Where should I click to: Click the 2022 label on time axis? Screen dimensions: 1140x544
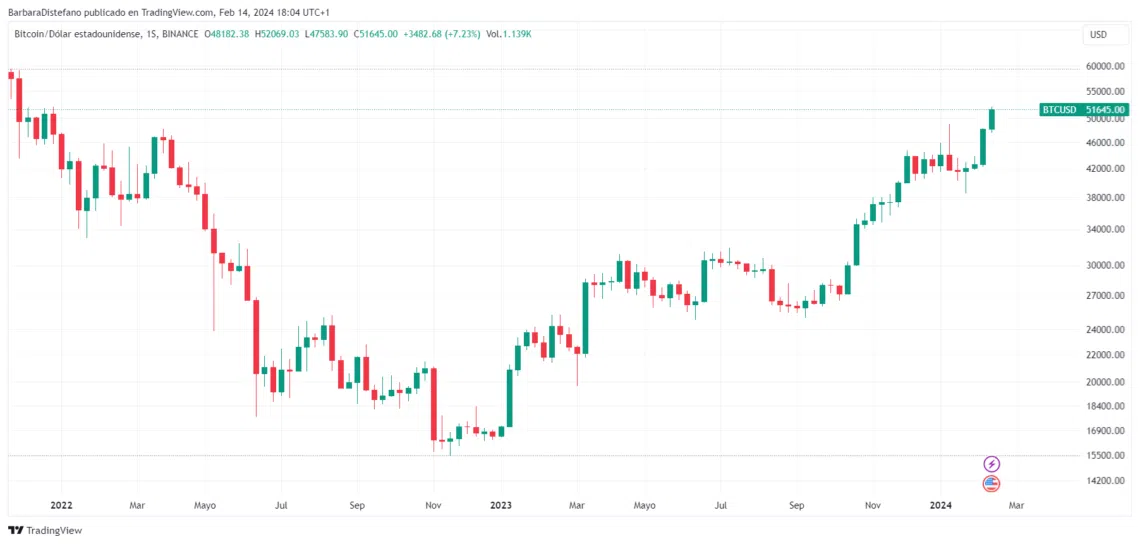click(61, 505)
